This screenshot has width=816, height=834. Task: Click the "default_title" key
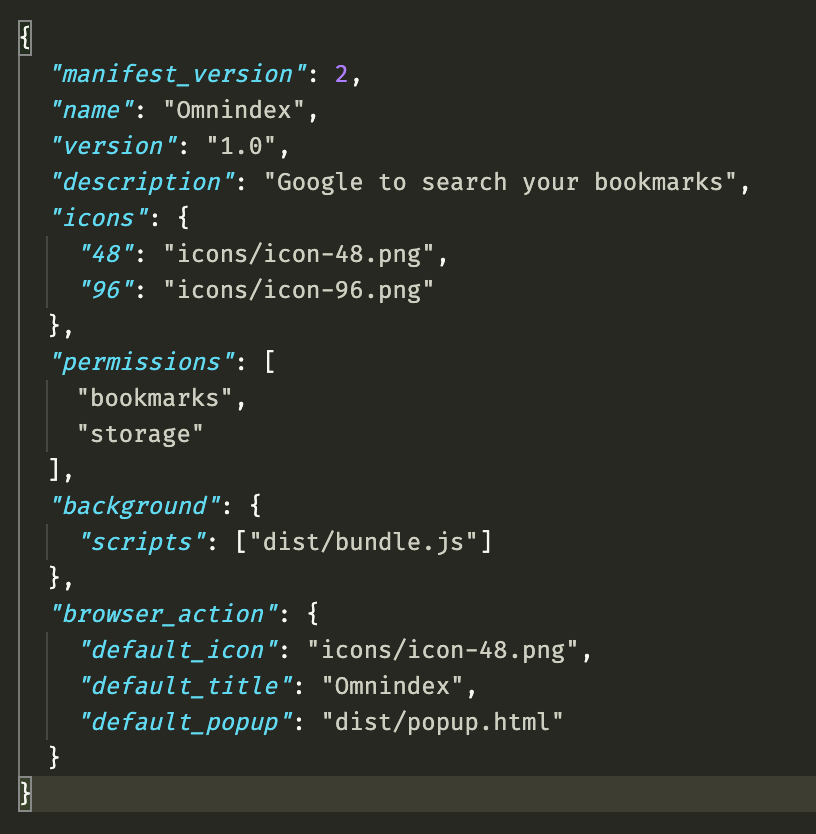(186, 686)
